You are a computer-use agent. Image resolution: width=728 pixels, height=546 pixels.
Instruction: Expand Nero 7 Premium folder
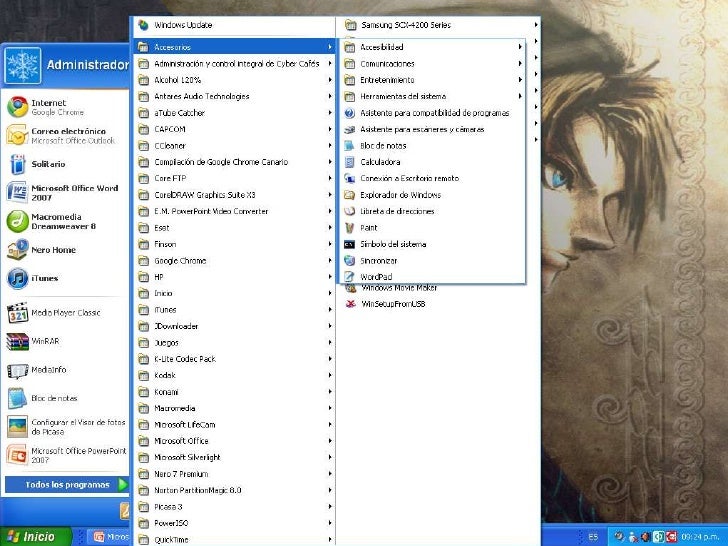coord(234,474)
